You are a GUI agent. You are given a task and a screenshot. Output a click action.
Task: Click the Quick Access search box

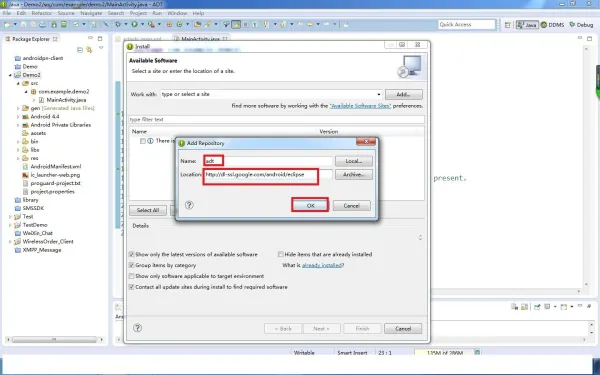[x=466, y=24]
